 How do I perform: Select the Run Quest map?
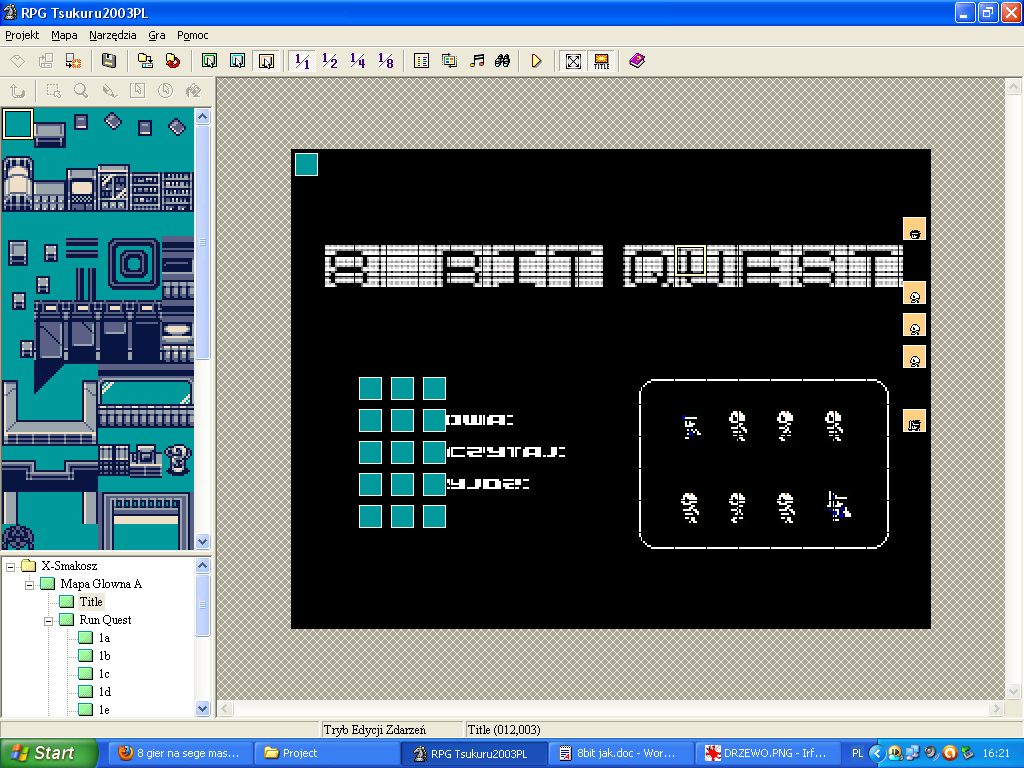[105, 620]
